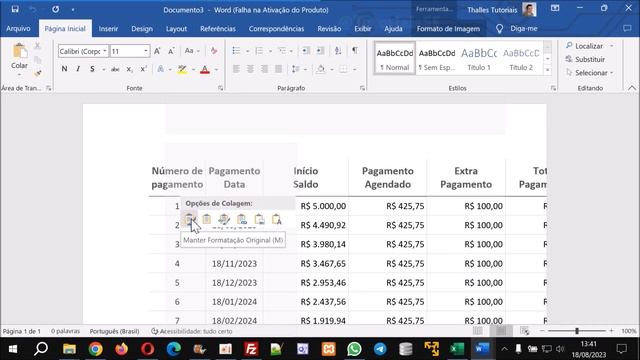
Task: Open Excel from the taskbar
Action: [457, 349]
